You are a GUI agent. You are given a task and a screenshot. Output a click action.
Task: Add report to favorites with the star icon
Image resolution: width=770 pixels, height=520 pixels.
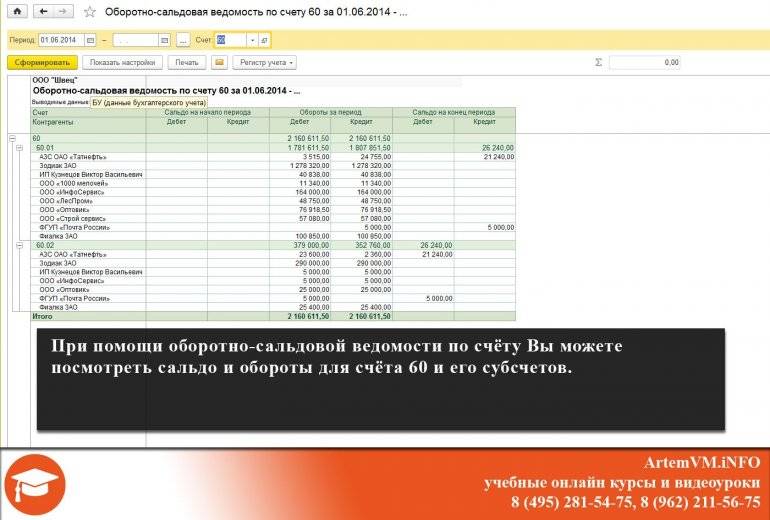[91, 12]
